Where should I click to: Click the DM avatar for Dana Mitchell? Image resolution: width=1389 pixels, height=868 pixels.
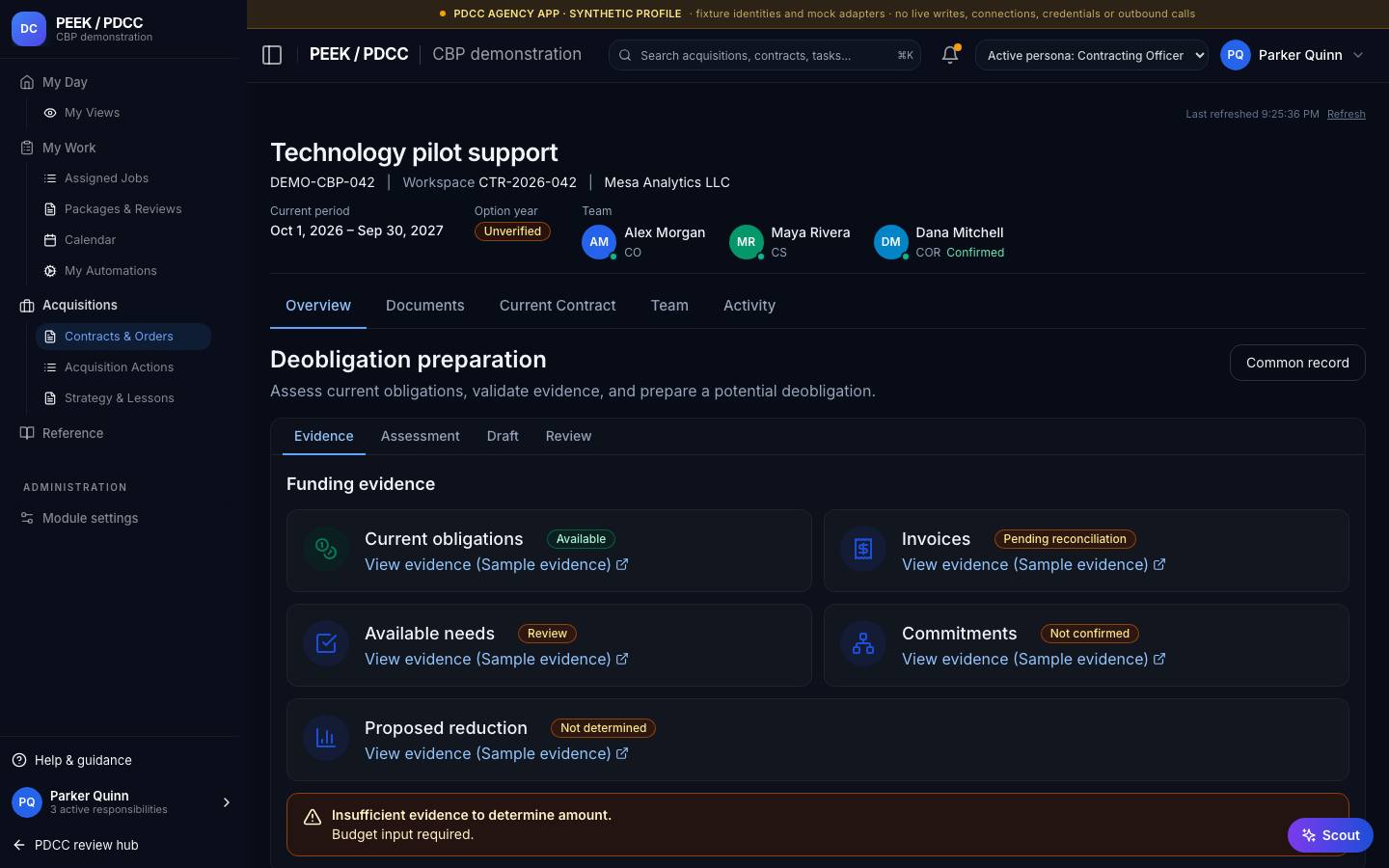[890, 242]
